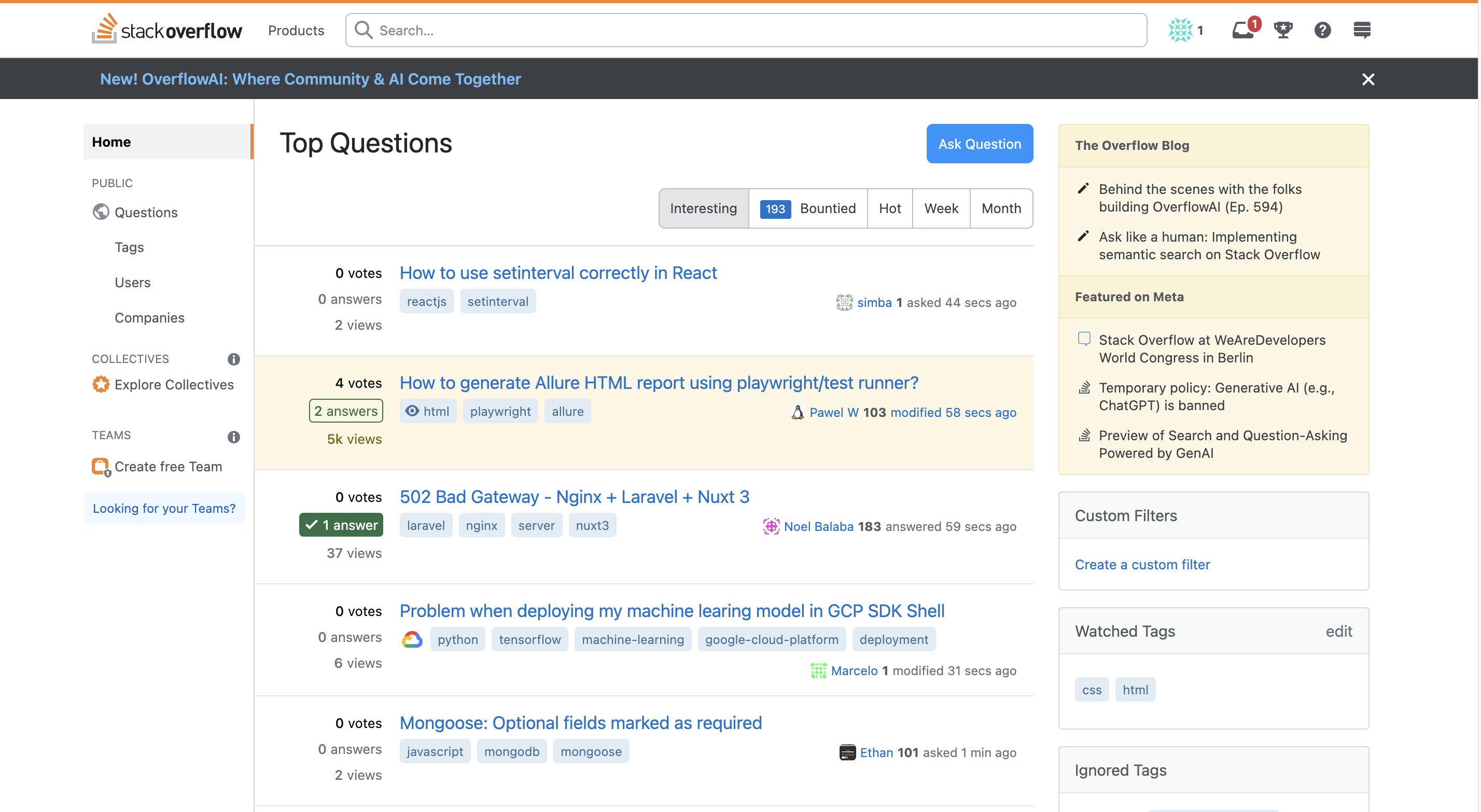Open Temporary policy Generative AI meta post

click(x=1217, y=396)
